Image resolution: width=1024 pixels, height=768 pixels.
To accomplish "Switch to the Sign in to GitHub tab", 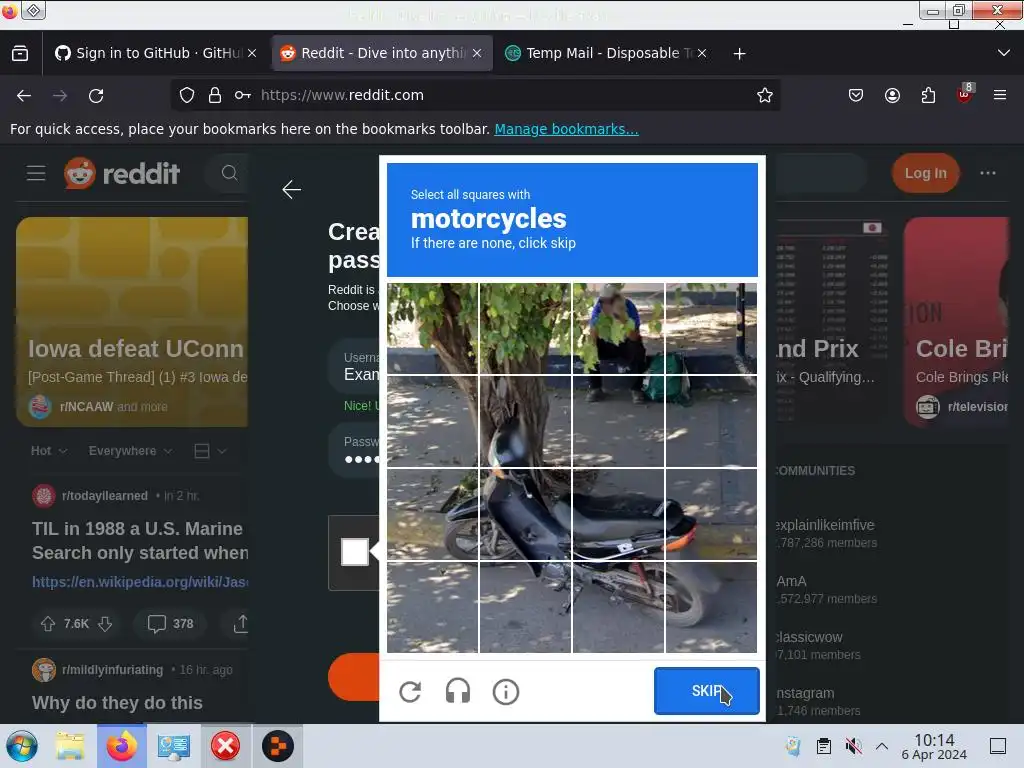I will (149, 53).
